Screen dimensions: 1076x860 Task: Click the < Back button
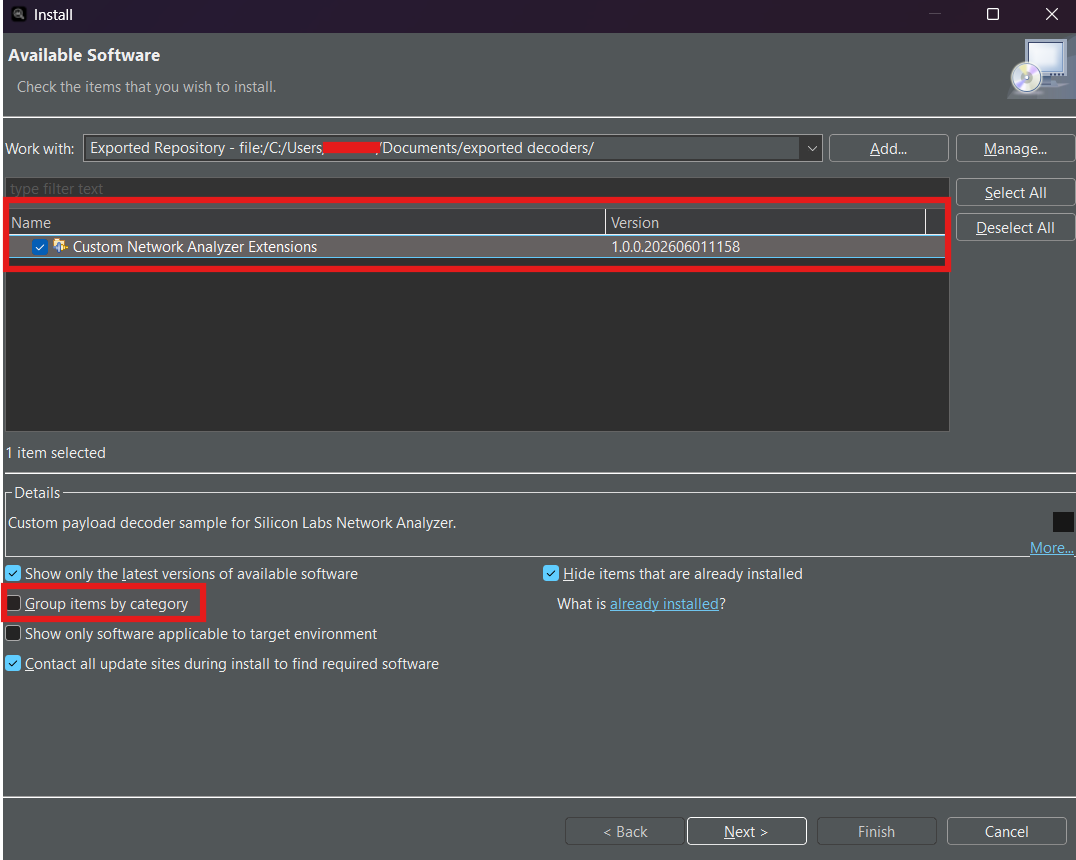[624, 831]
